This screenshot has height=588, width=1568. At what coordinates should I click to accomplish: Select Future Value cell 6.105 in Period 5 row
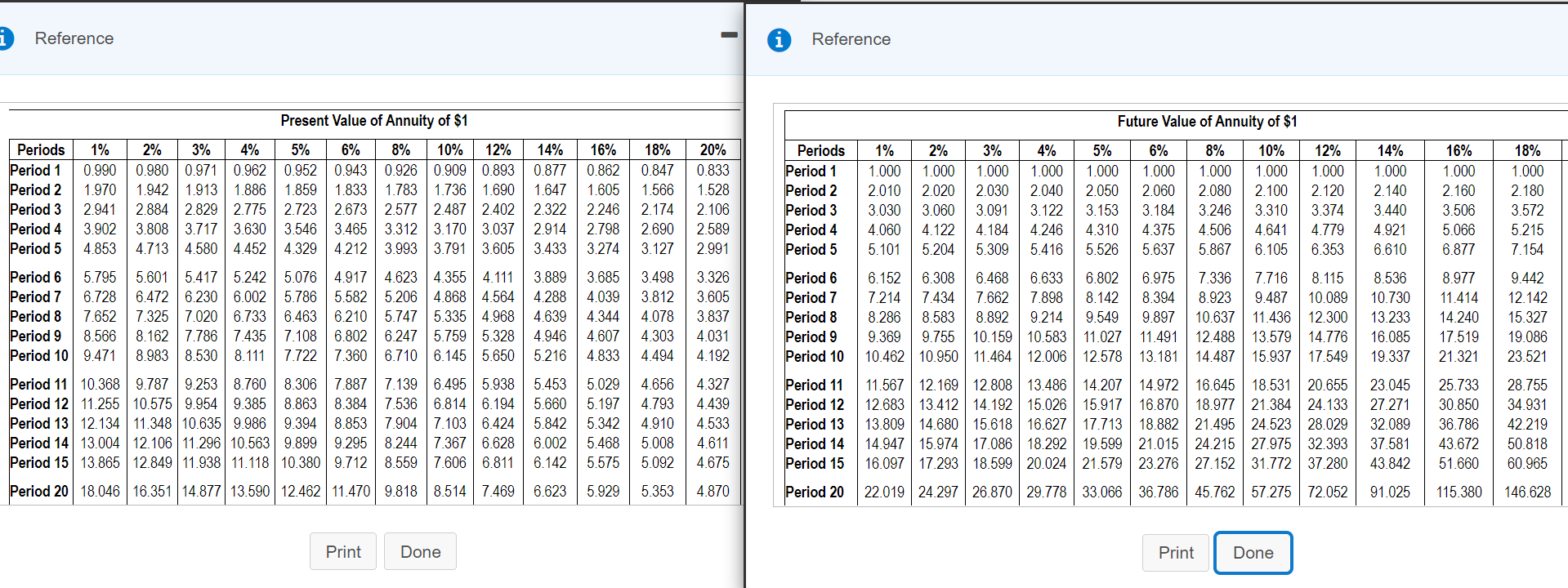pyautogui.click(x=1271, y=249)
